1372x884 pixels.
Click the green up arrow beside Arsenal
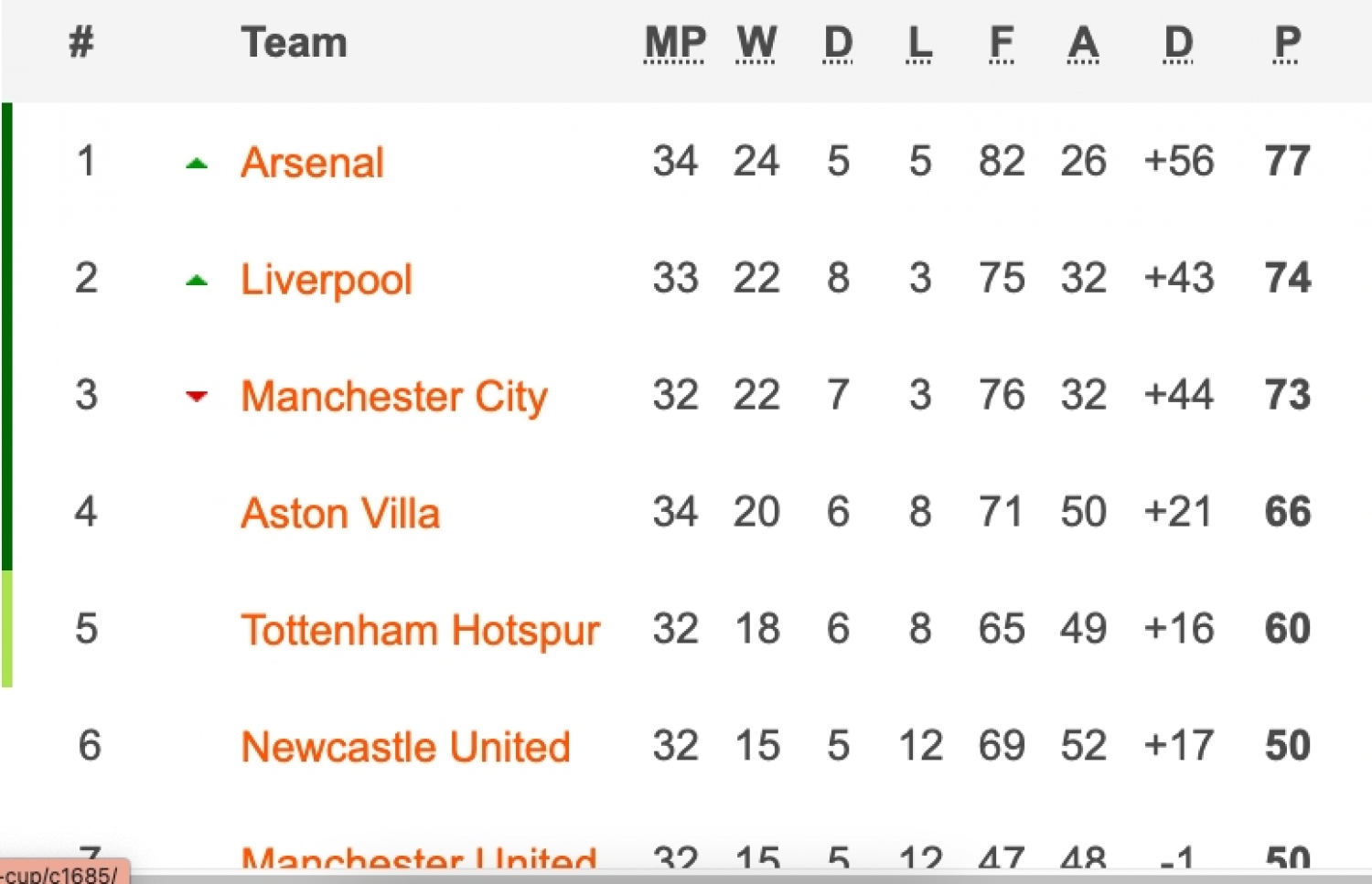[197, 165]
